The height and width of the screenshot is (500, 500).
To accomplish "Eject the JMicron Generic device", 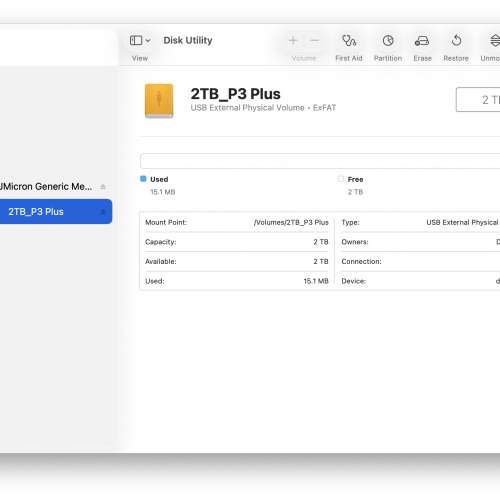I will [x=103, y=187].
